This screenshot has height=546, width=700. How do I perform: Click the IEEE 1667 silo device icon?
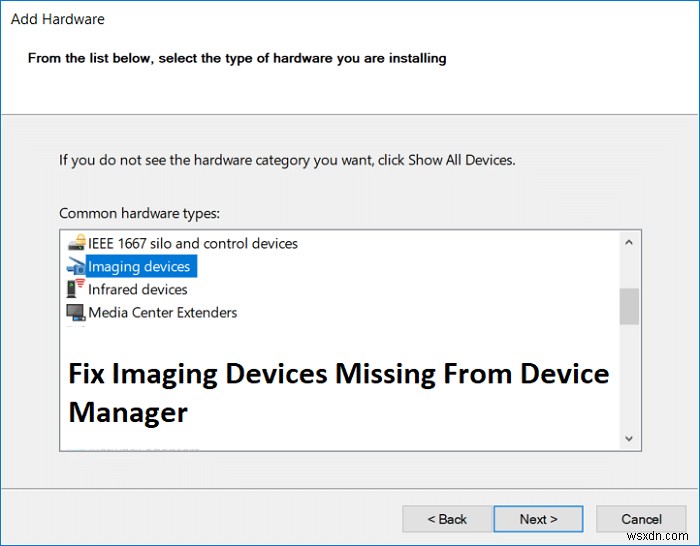(x=76, y=243)
